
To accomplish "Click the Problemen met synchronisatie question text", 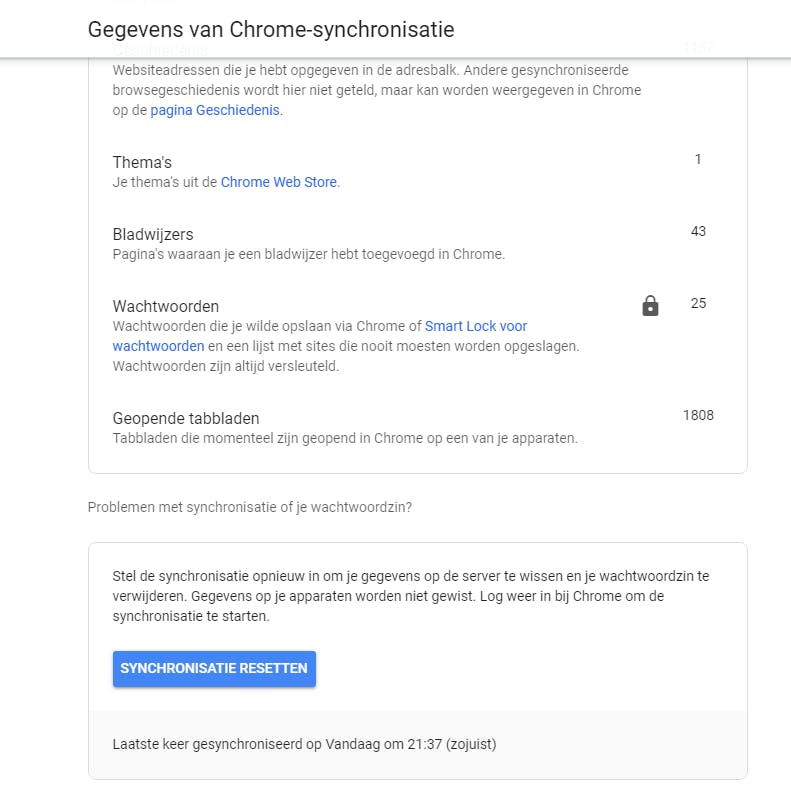I will click(x=250, y=507).
